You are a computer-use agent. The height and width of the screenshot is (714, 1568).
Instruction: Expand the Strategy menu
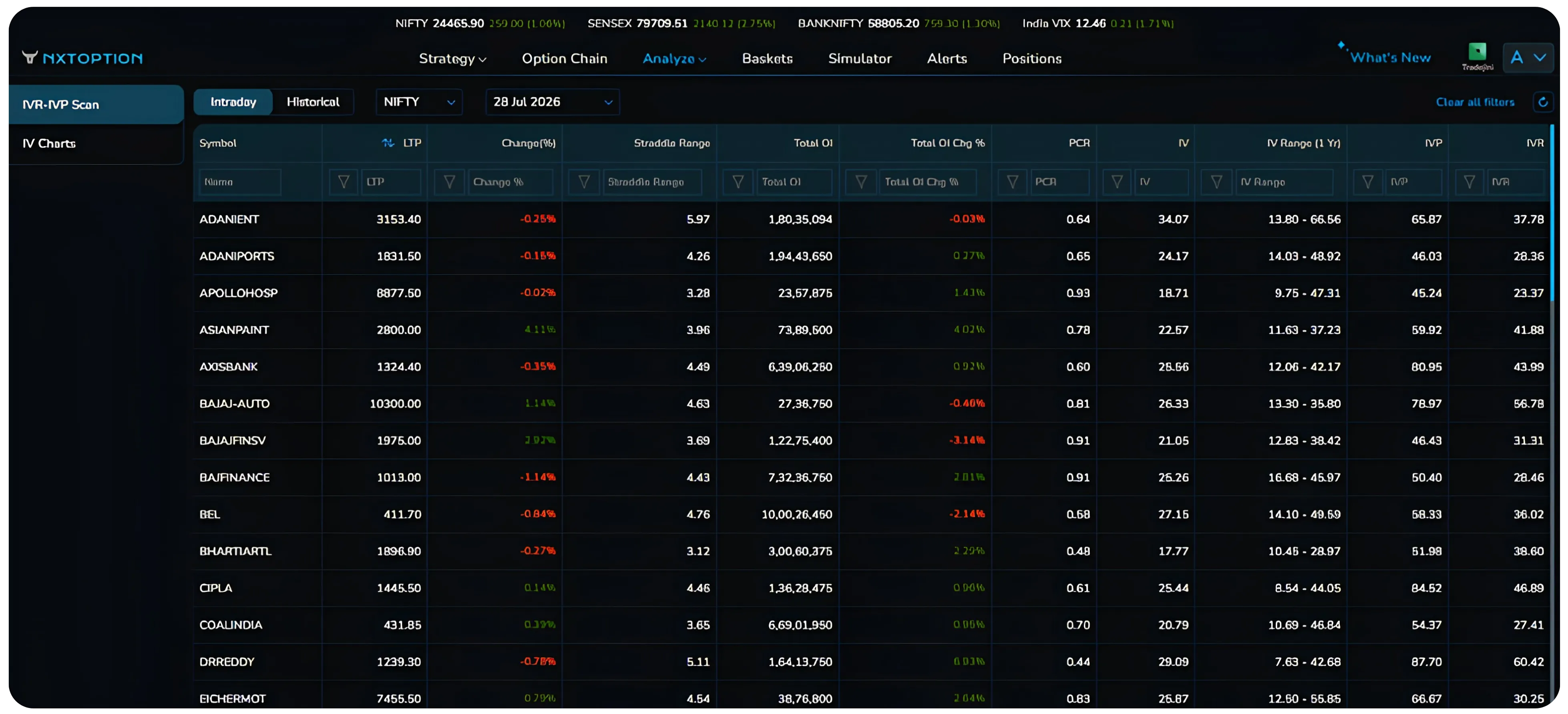click(452, 59)
